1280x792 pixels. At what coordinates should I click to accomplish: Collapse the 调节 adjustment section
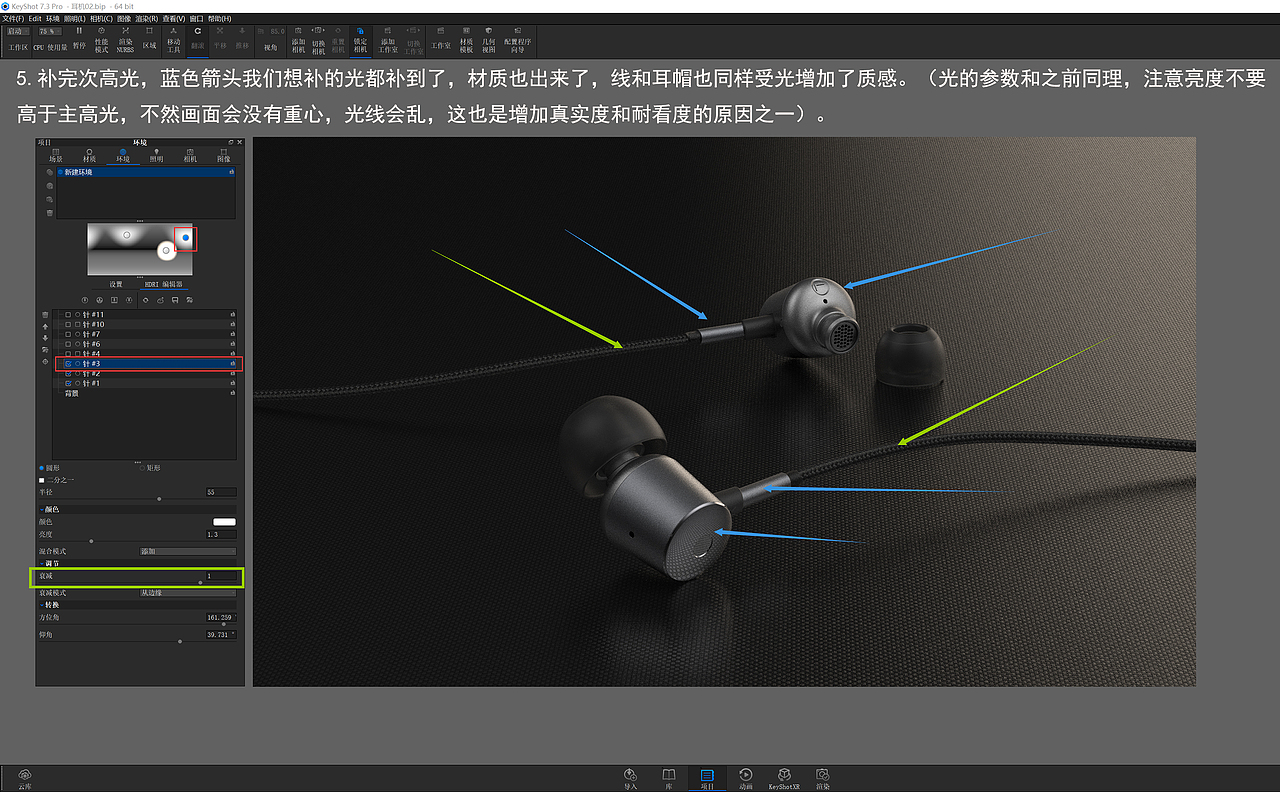pos(42,563)
